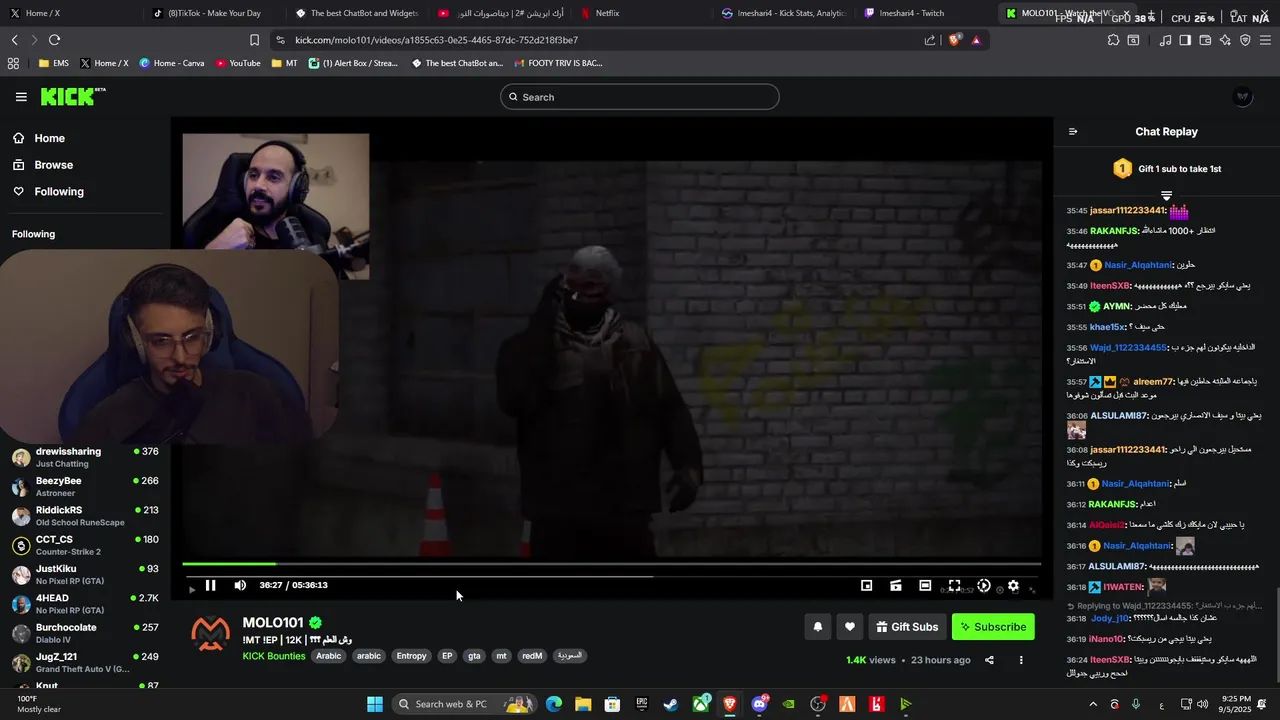Open browser extensions puzzle icon
Viewport: 1280px width, 720px height.
pos(1113,40)
